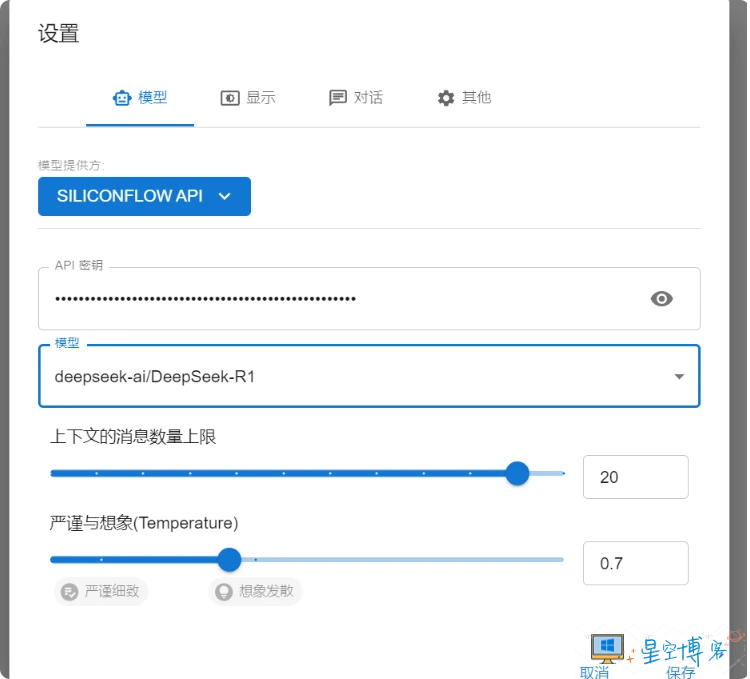Click the 保存 button
Image resolution: width=750 pixels, height=679 pixels.
[x=681, y=672]
